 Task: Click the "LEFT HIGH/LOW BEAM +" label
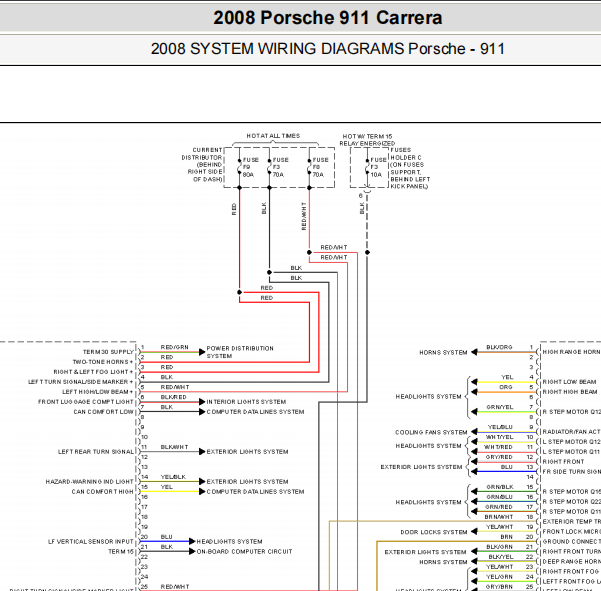tap(98, 392)
